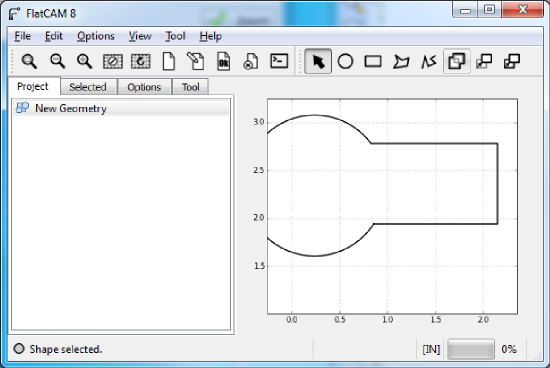Click the polygon union icon
Image resolution: width=550 pixels, height=368 pixels.
tap(457, 61)
